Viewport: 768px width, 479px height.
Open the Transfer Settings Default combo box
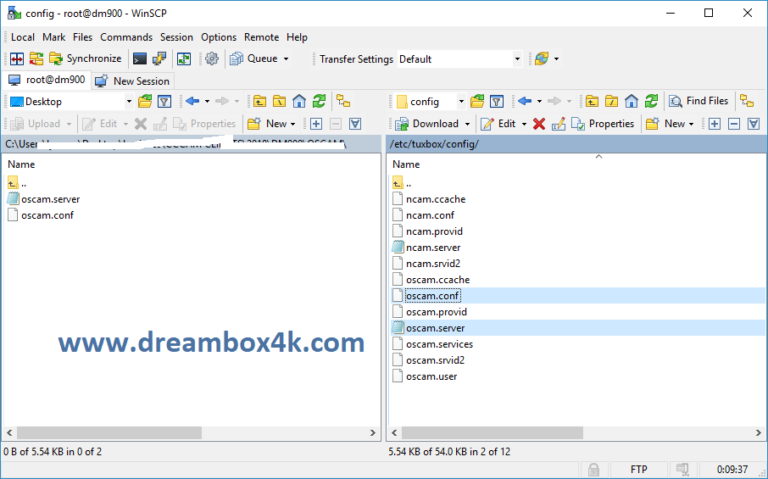[459, 59]
